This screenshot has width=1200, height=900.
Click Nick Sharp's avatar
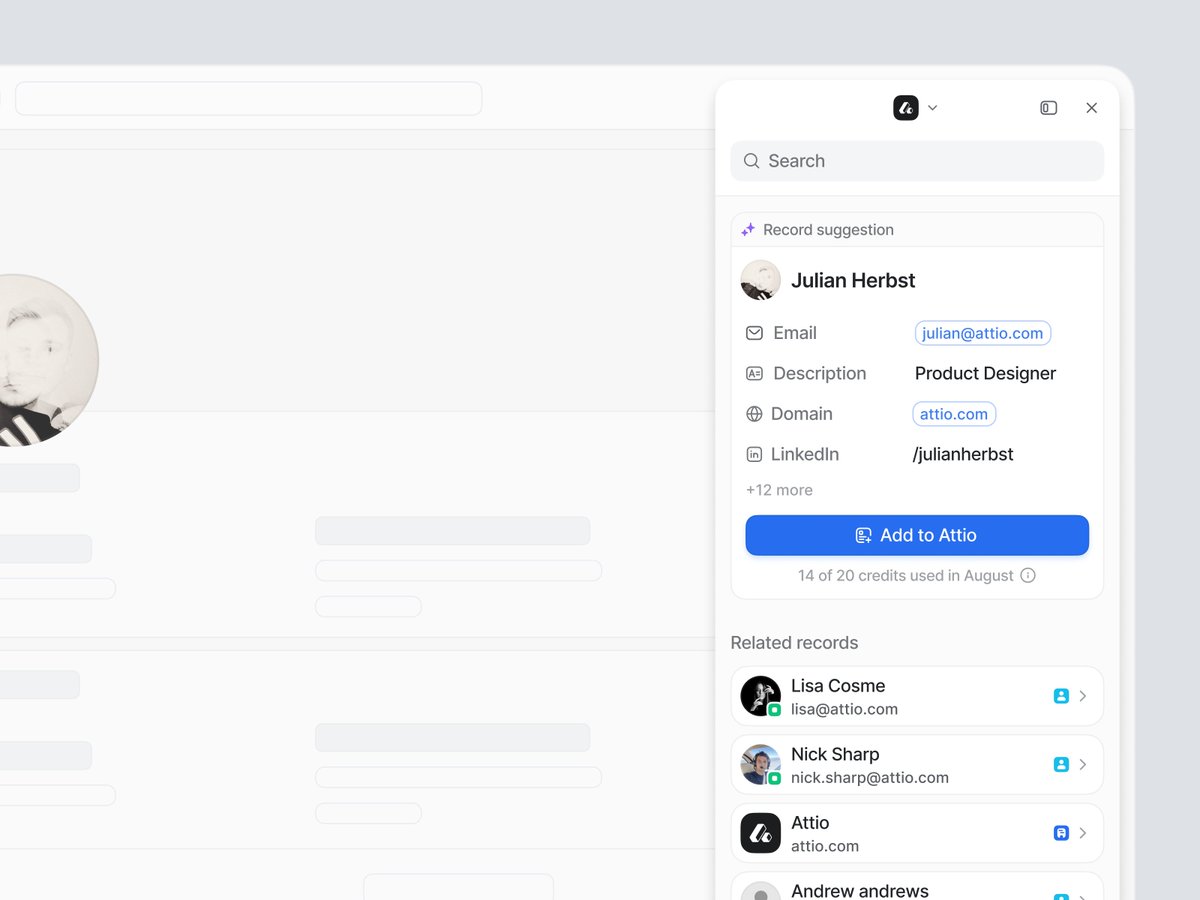(x=761, y=765)
